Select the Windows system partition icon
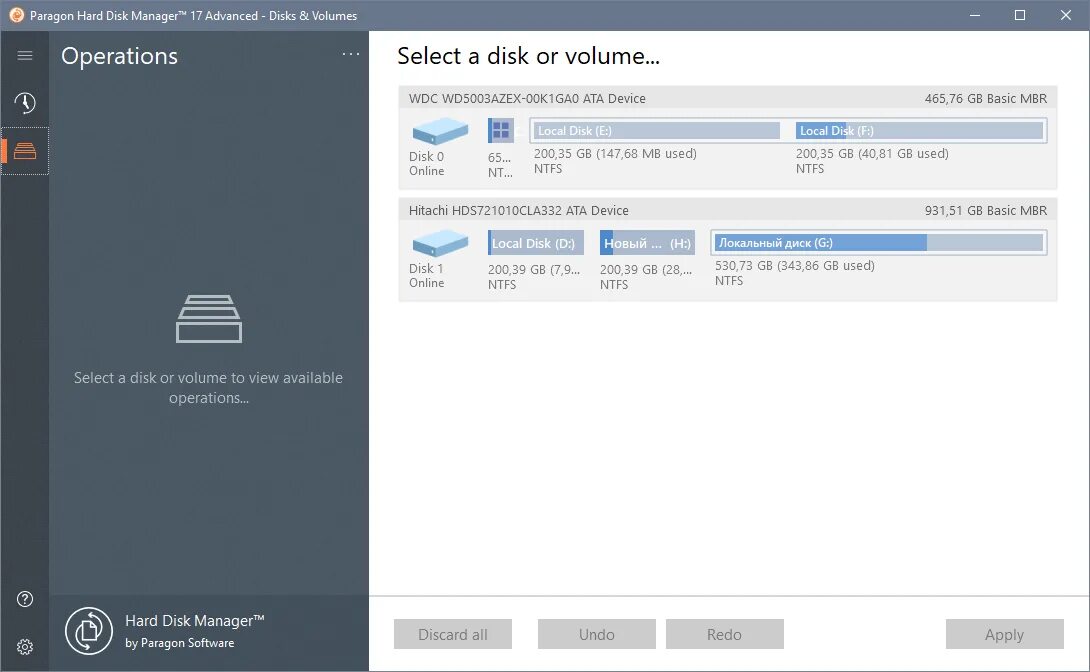Image resolution: width=1090 pixels, height=672 pixels. tap(501, 130)
